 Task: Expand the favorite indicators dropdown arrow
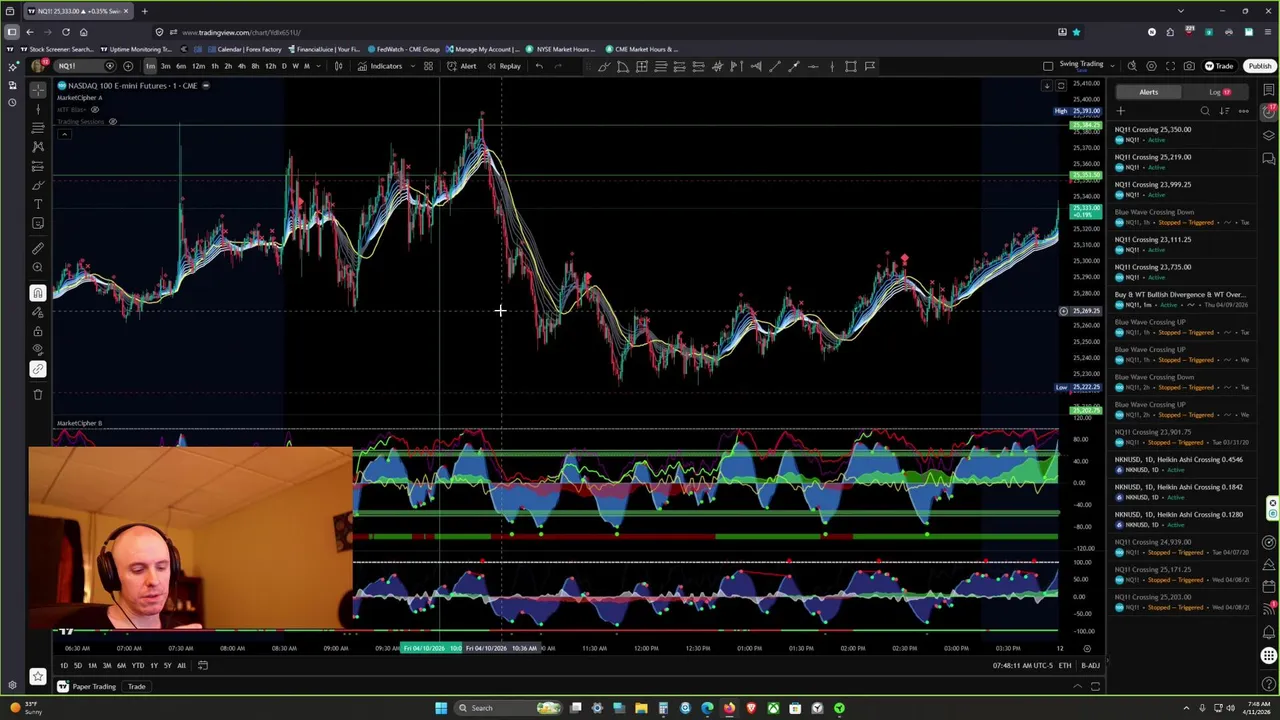tap(412, 66)
